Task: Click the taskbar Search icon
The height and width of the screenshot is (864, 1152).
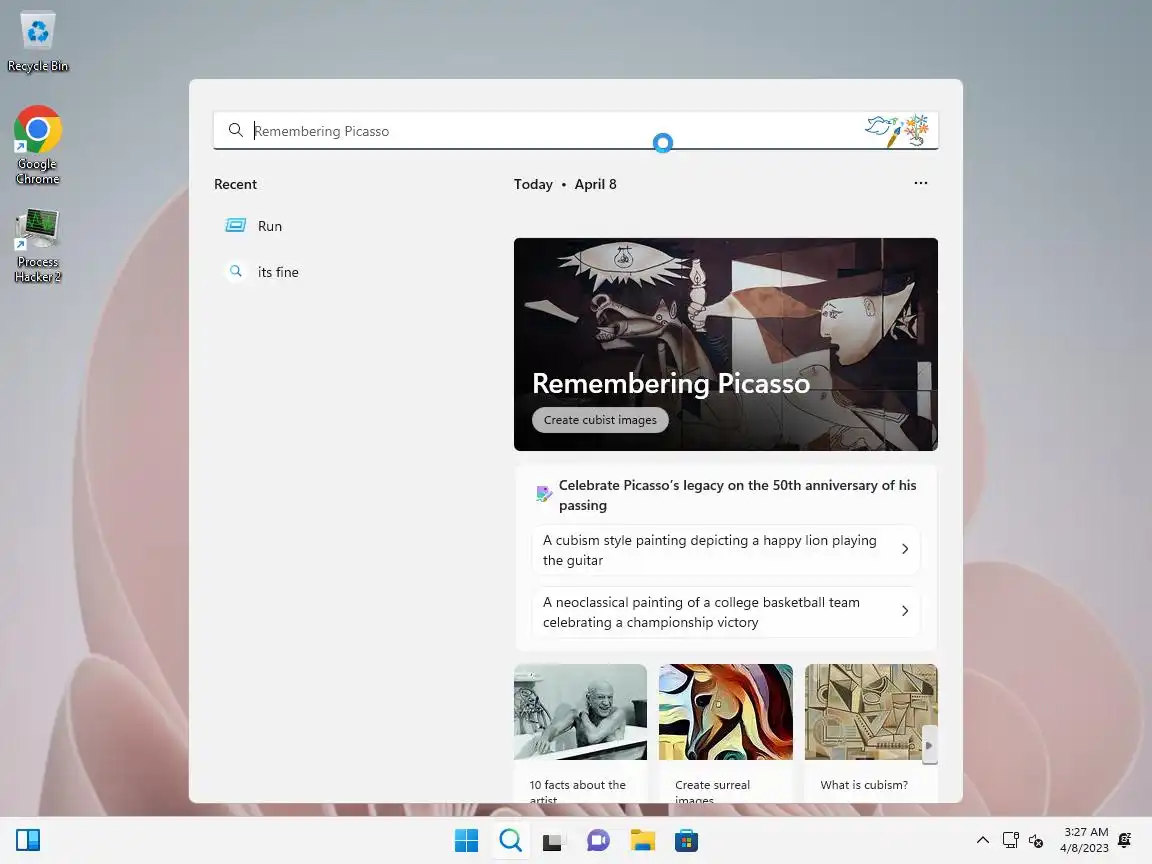Action: click(510, 840)
